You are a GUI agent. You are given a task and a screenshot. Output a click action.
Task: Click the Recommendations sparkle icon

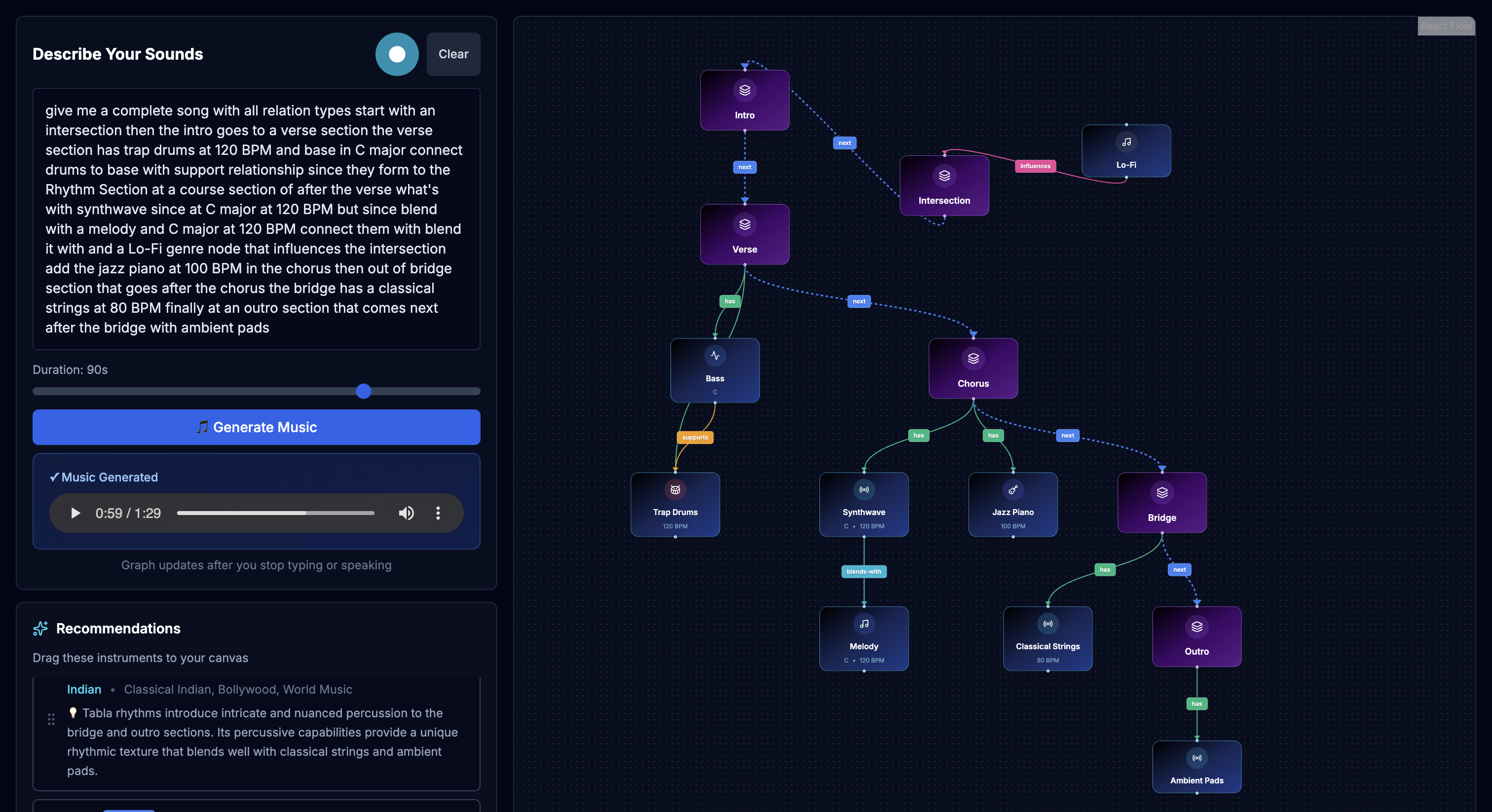(x=40, y=628)
